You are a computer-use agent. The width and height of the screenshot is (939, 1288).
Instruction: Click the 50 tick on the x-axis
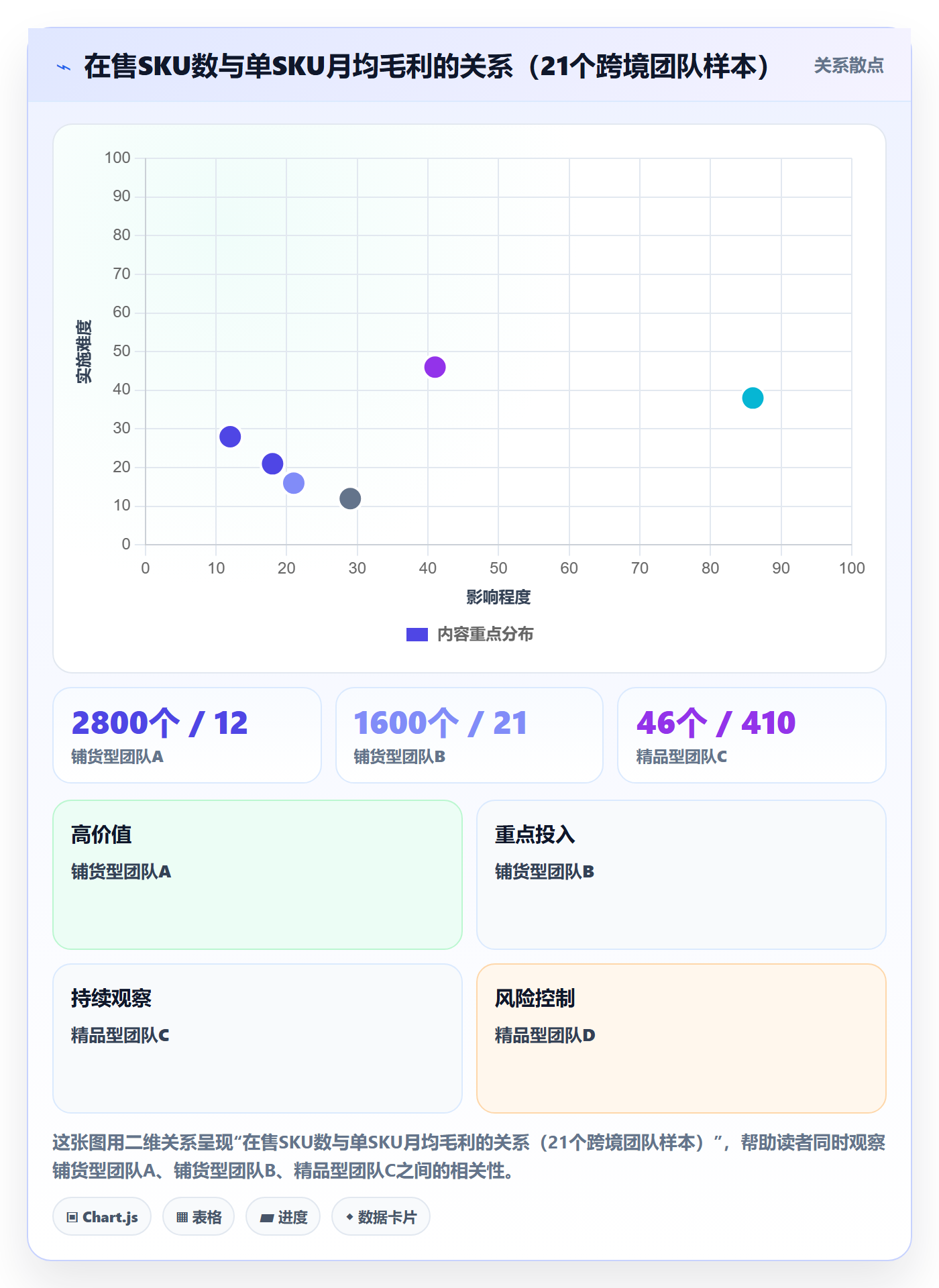coord(498,568)
